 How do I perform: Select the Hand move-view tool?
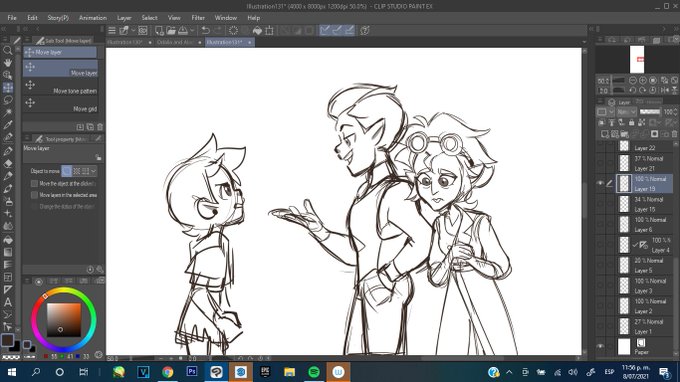(x=7, y=63)
